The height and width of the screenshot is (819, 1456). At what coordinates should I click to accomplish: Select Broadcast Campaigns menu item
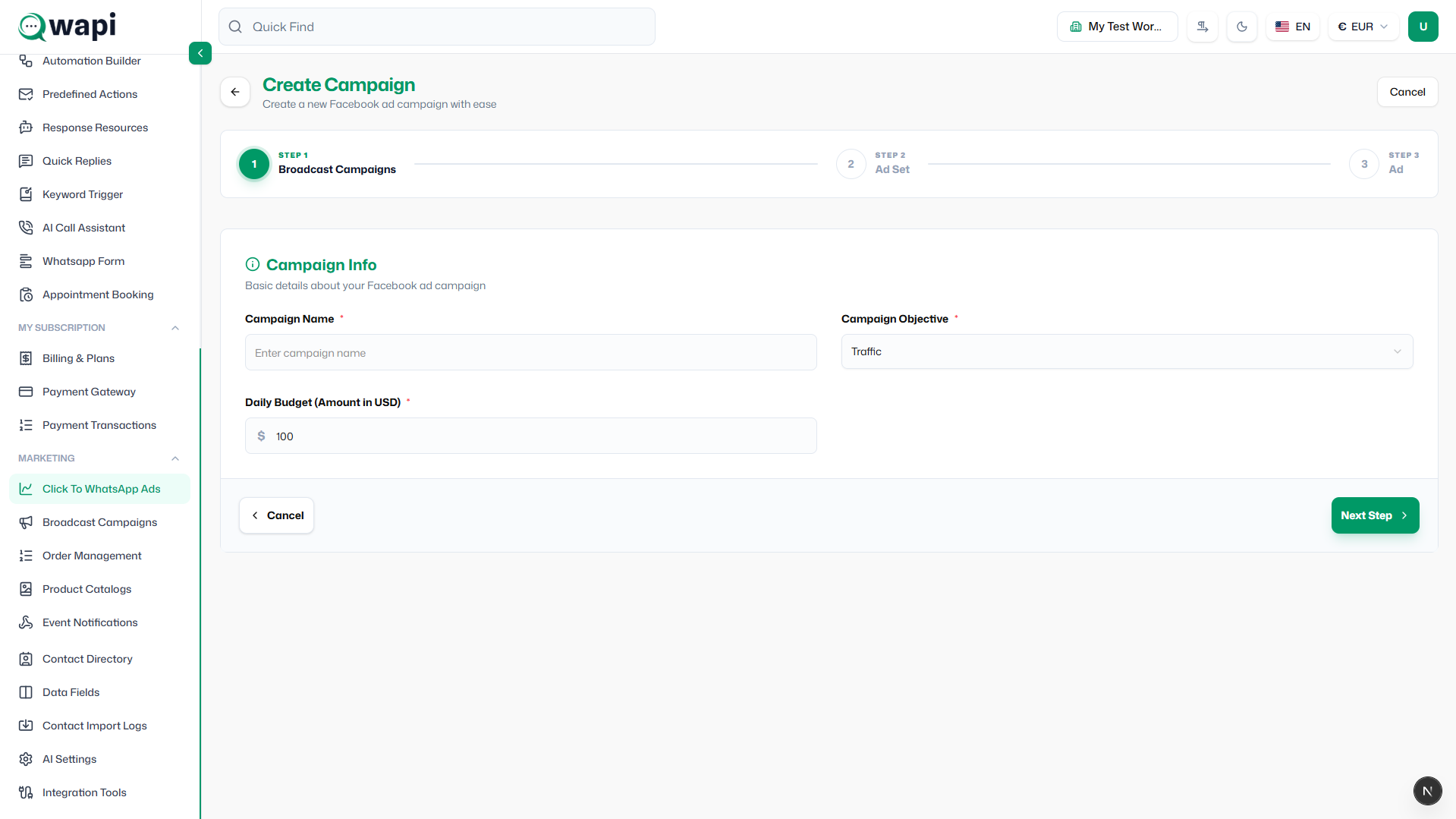click(99, 522)
